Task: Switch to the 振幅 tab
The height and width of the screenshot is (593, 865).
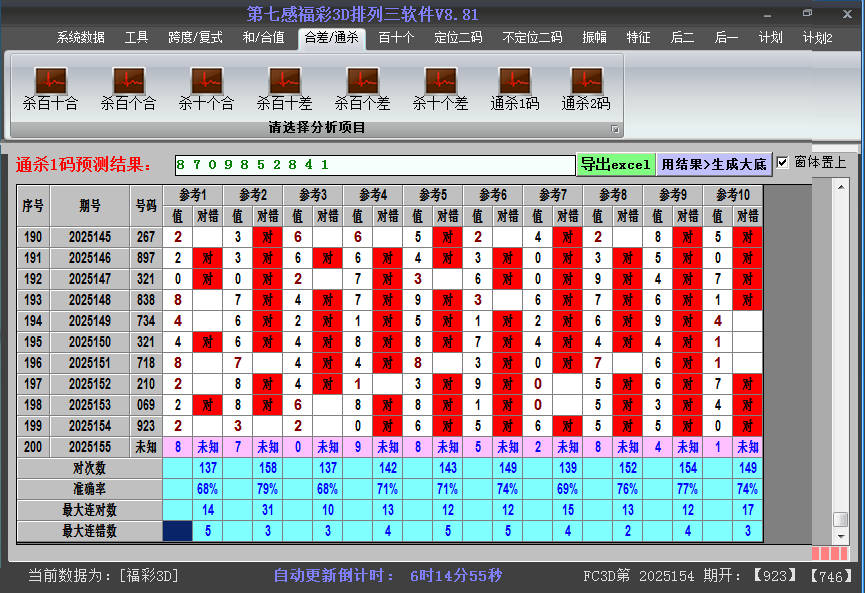Action: [595, 38]
